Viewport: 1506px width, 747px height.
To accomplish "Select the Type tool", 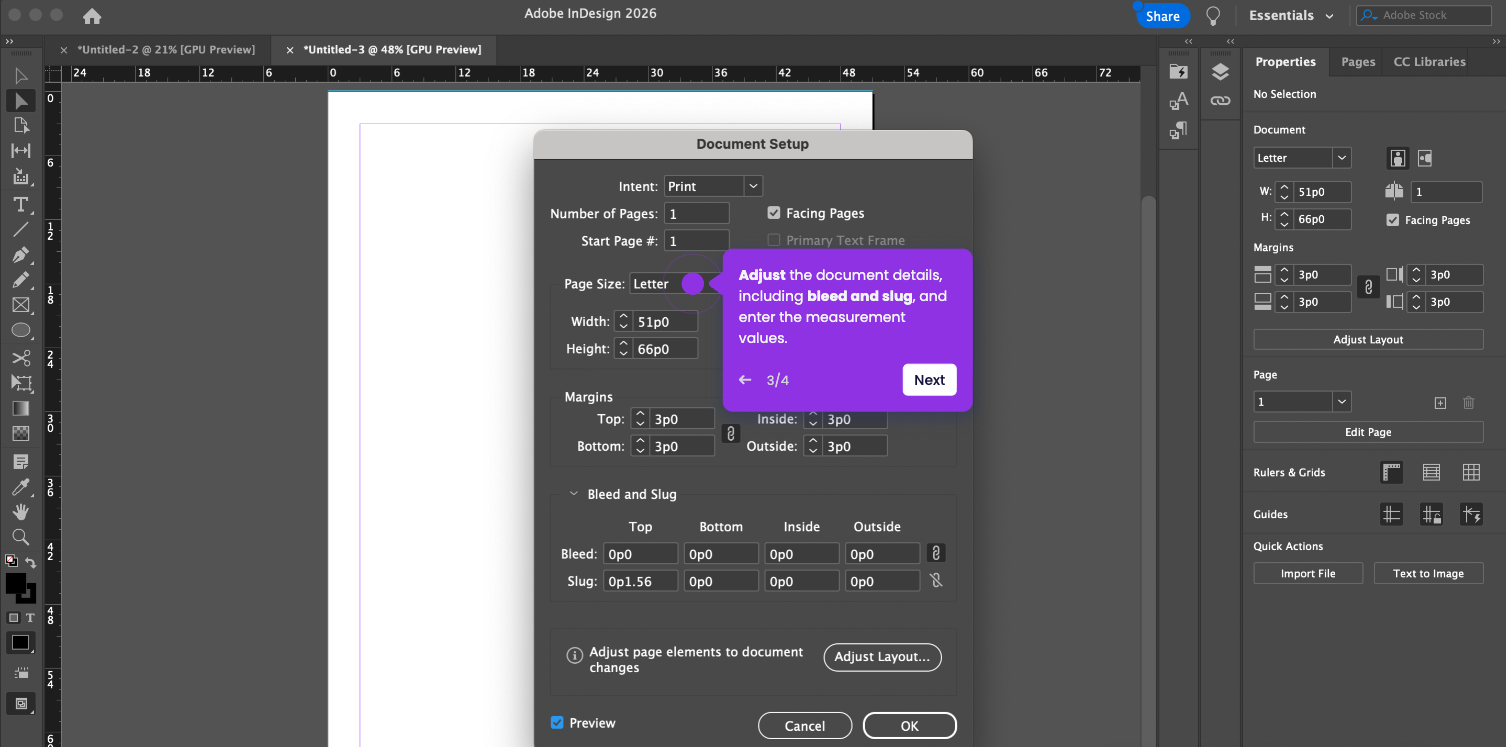I will coord(21,204).
